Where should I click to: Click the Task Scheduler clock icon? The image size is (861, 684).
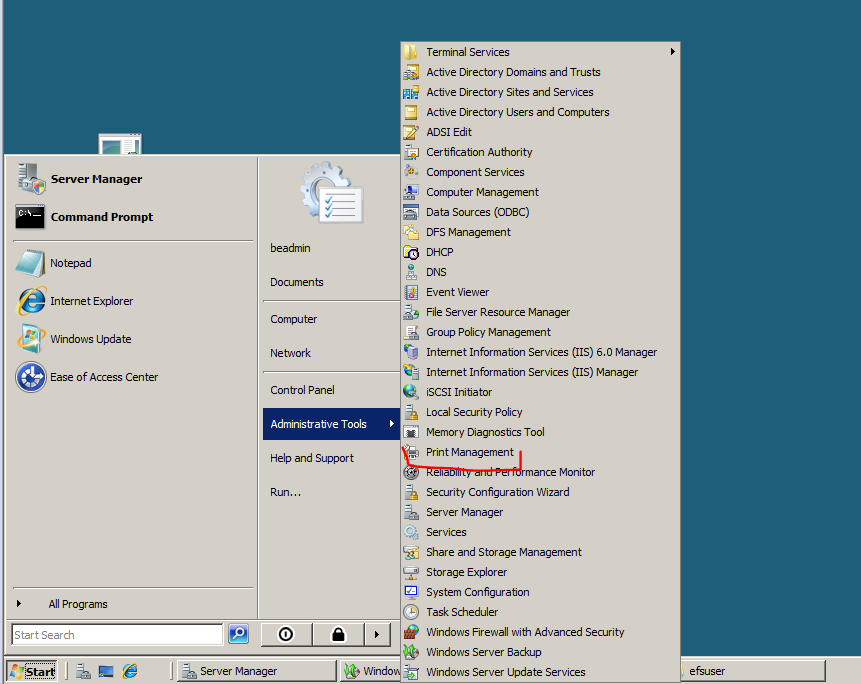(411, 612)
